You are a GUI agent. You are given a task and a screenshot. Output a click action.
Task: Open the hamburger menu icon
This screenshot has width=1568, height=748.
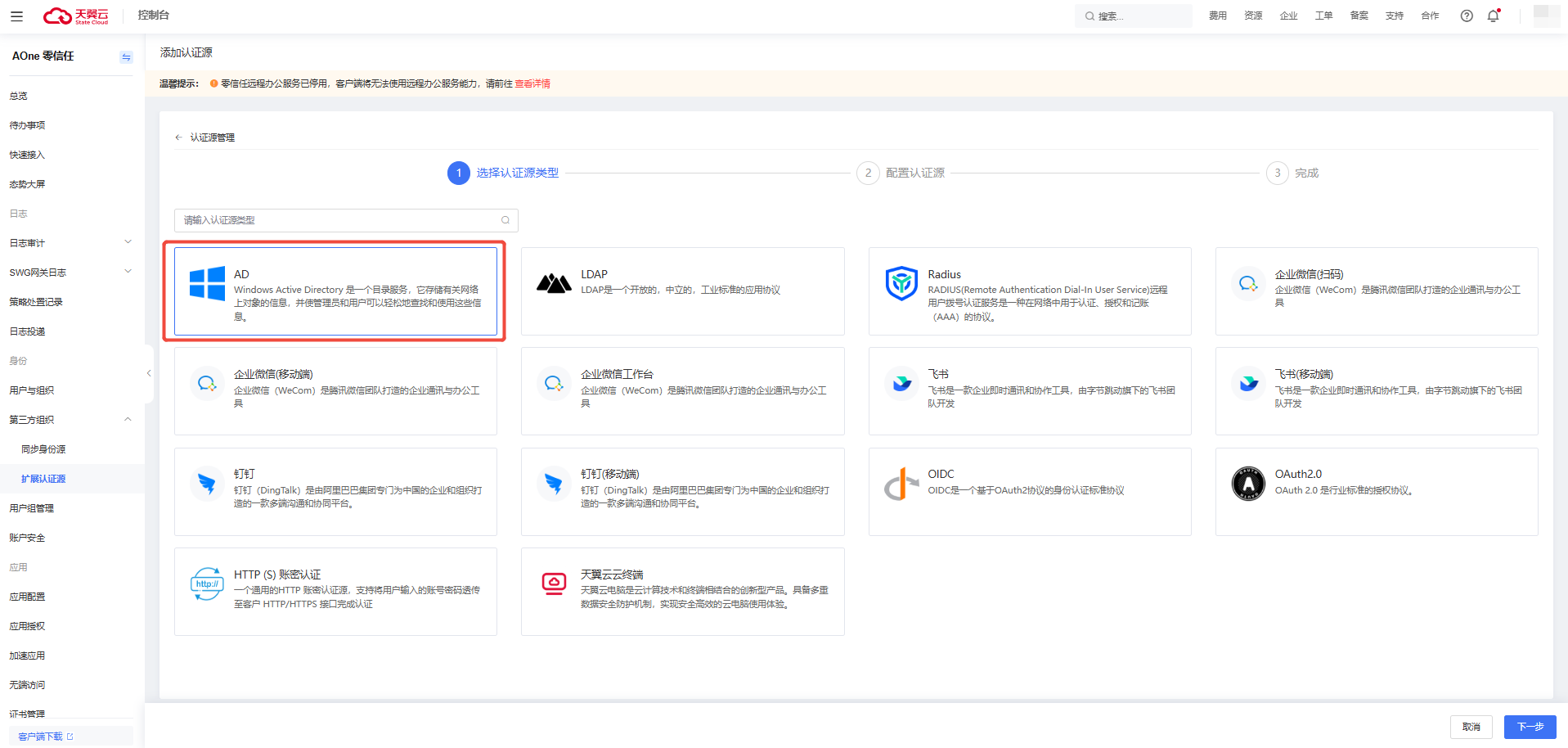point(16,16)
